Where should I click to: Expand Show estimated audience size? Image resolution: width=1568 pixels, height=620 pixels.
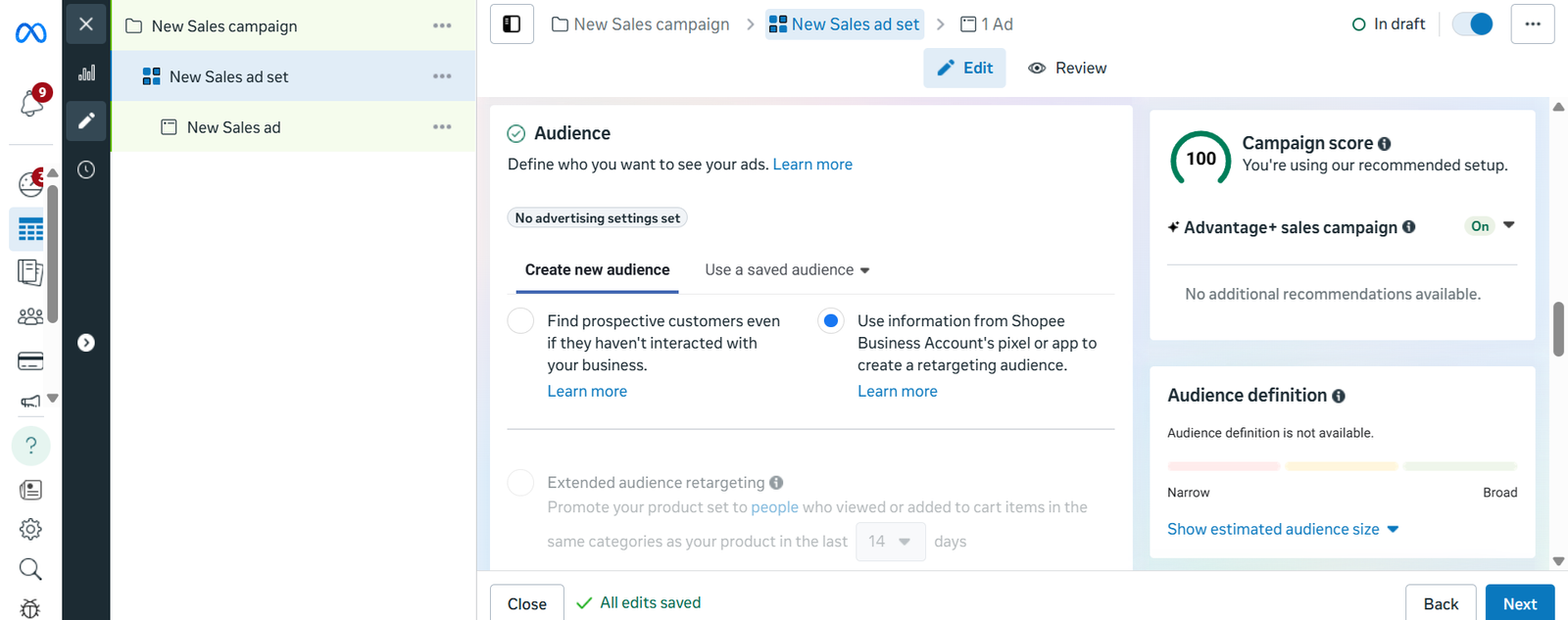tap(1282, 529)
